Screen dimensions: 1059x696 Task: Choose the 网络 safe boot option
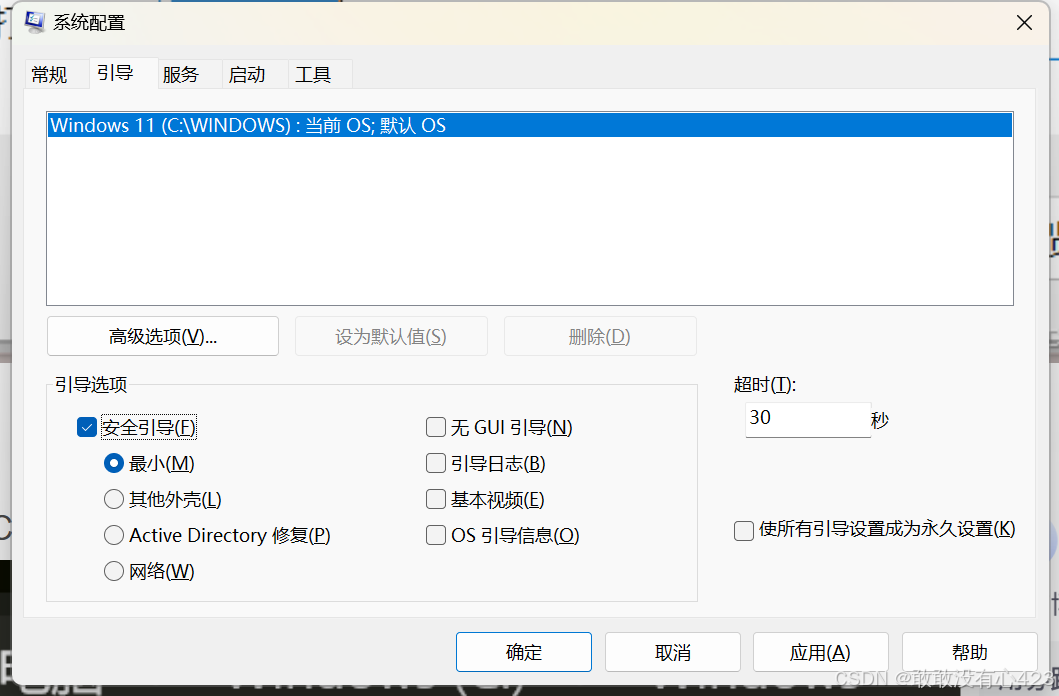point(114,571)
